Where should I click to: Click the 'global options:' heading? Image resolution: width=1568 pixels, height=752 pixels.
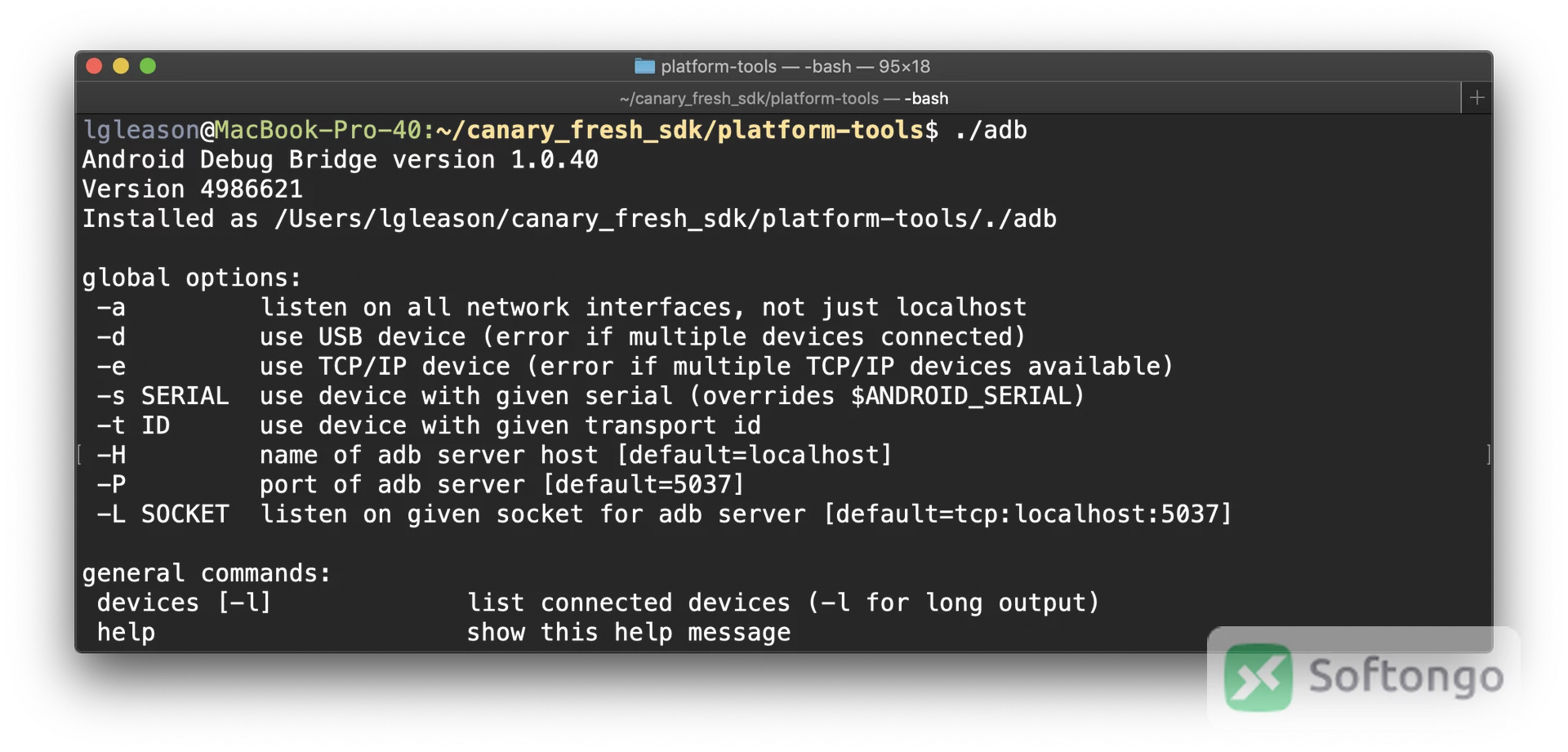pyautogui.click(x=192, y=278)
